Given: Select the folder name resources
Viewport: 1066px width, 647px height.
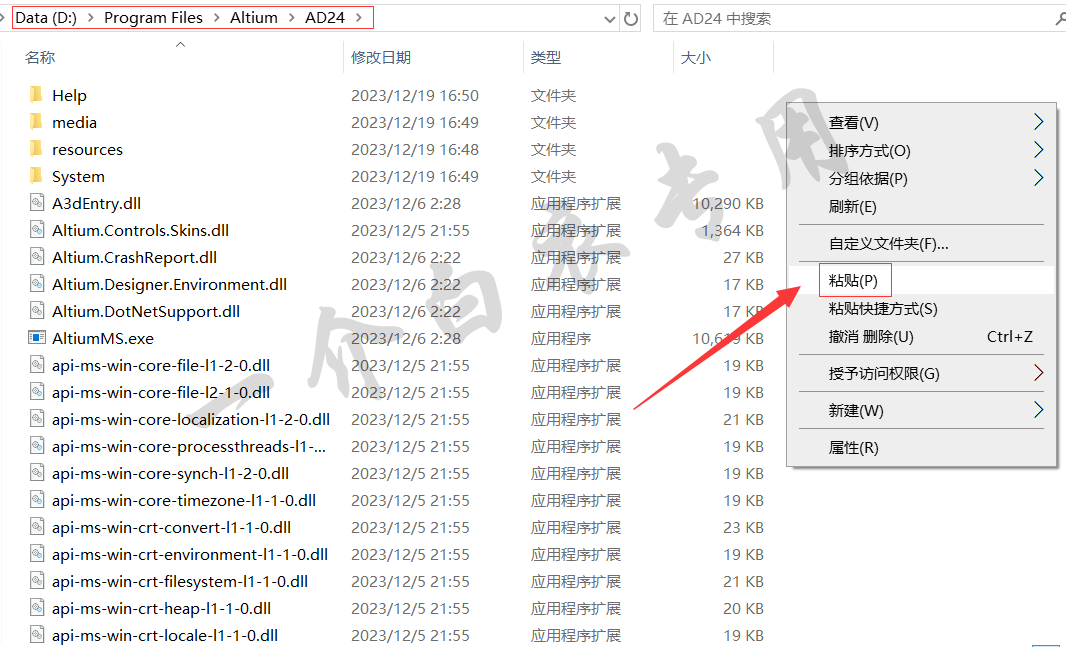Looking at the screenshot, I should (87, 149).
